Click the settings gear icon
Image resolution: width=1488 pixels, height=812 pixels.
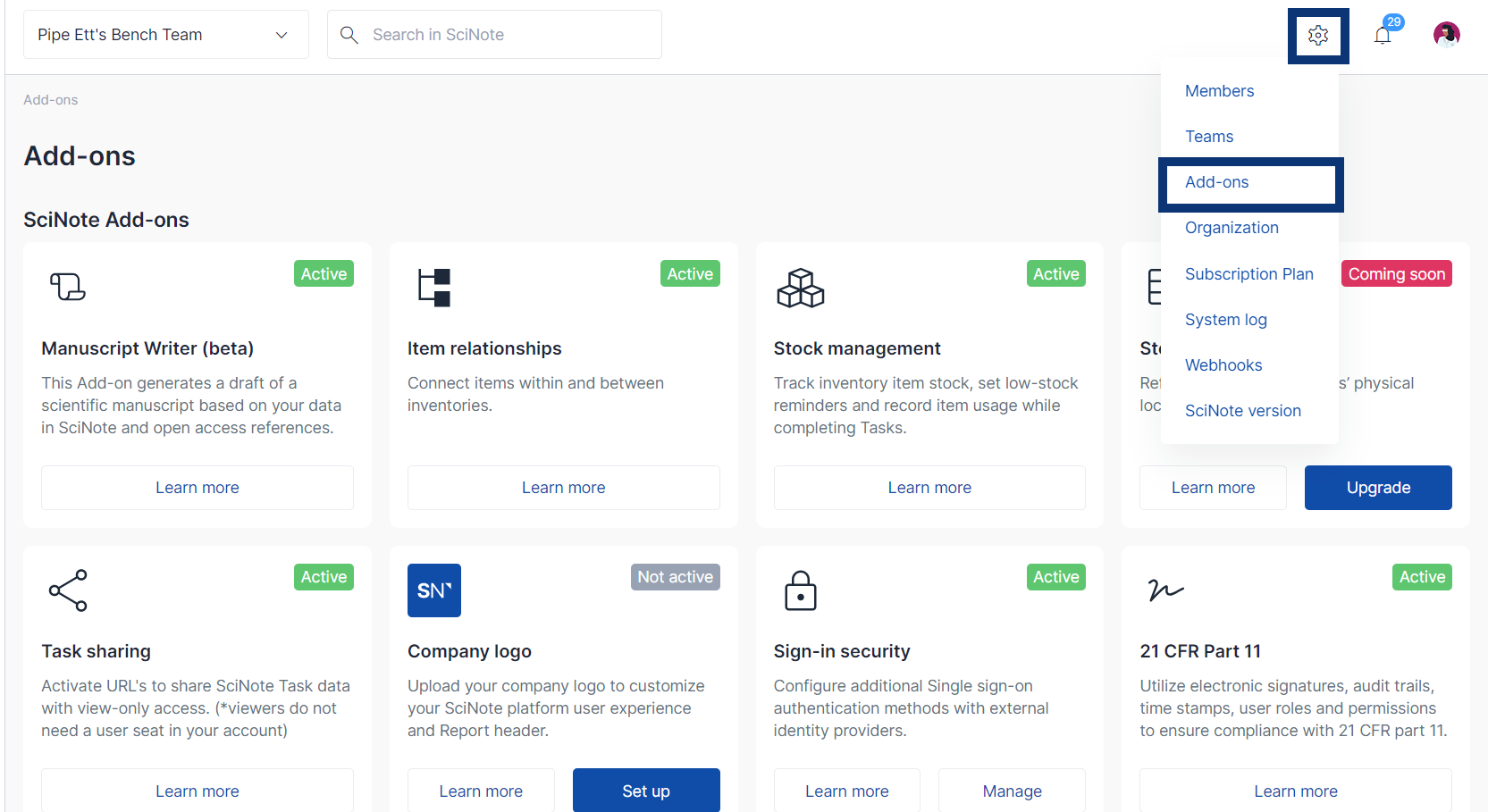tap(1317, 36)
